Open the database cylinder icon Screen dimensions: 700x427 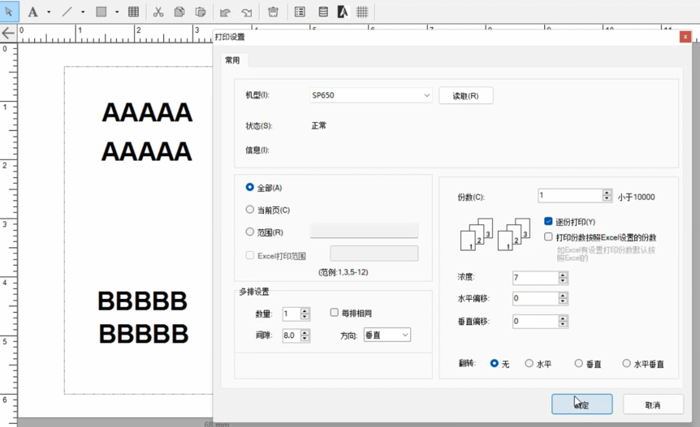[321, 12]
